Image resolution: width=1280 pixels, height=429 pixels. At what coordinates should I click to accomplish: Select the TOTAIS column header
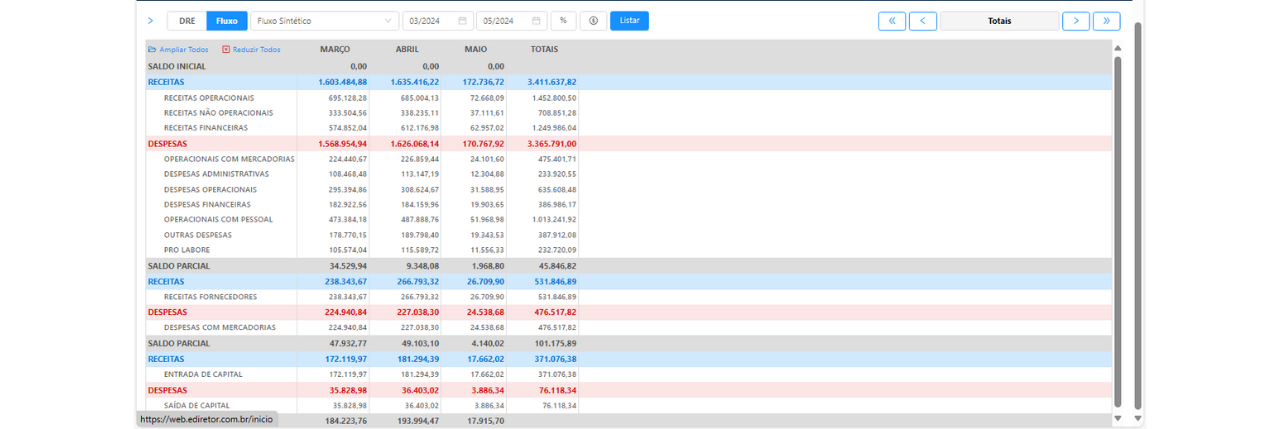(x=545, y=49)
